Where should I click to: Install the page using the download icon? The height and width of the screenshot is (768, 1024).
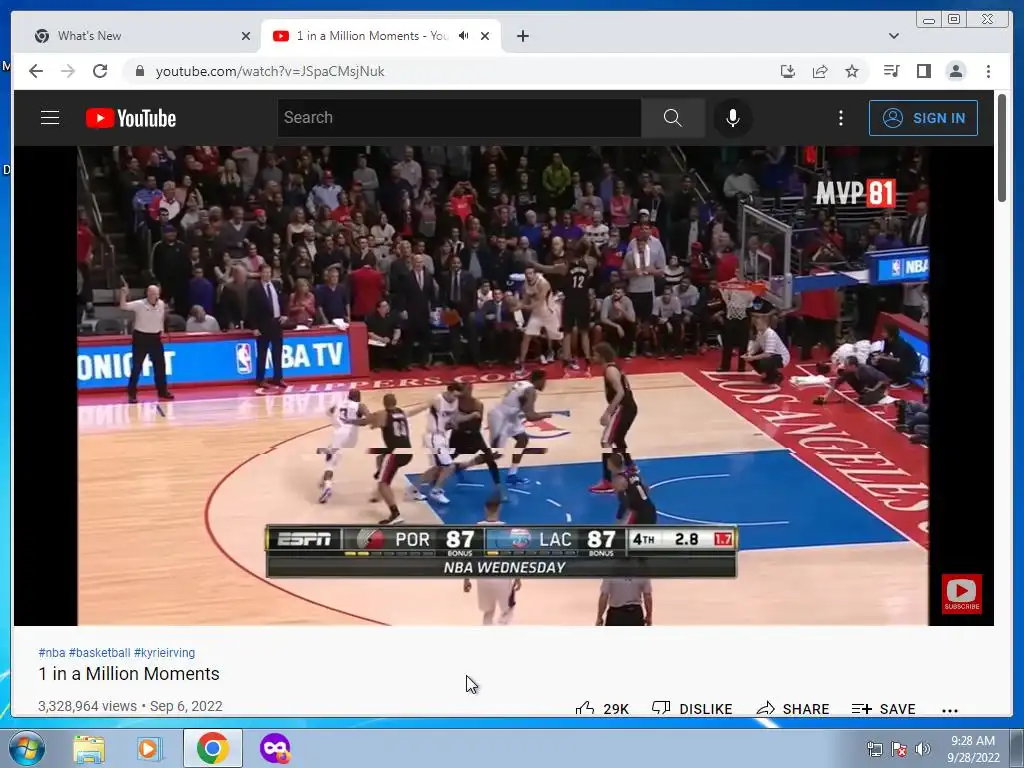[788, 71]
